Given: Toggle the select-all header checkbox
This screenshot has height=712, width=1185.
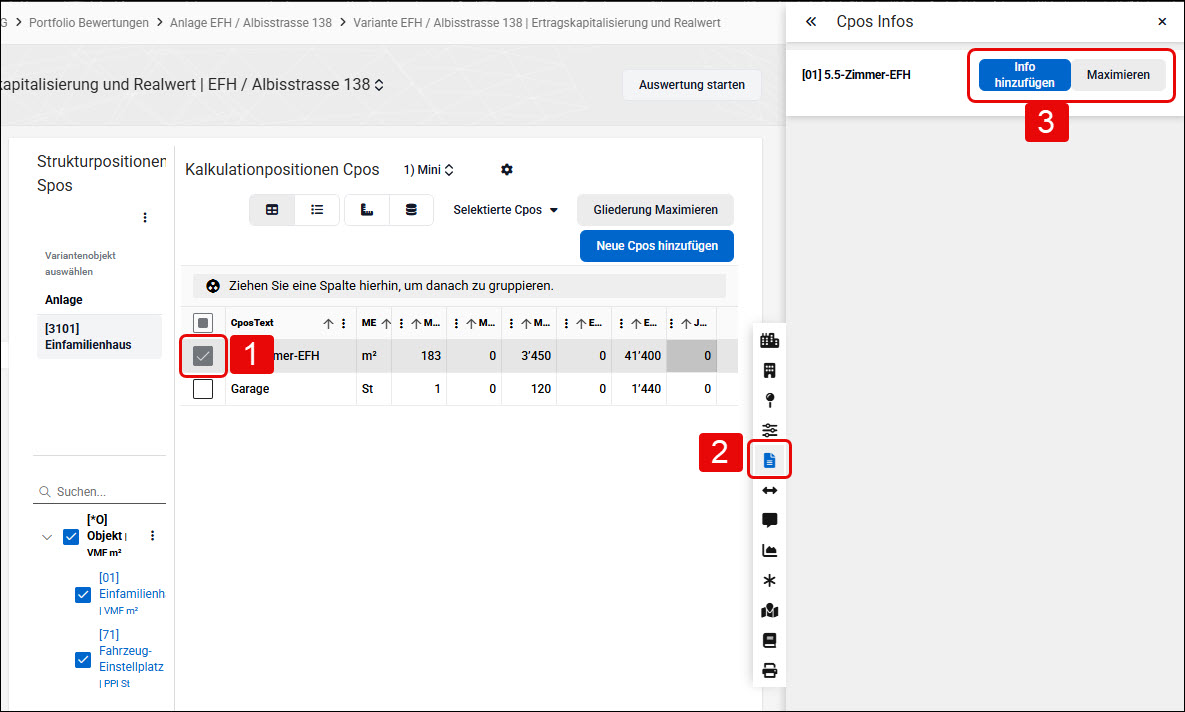Looking at the screenshot, I should coord(203,323).
